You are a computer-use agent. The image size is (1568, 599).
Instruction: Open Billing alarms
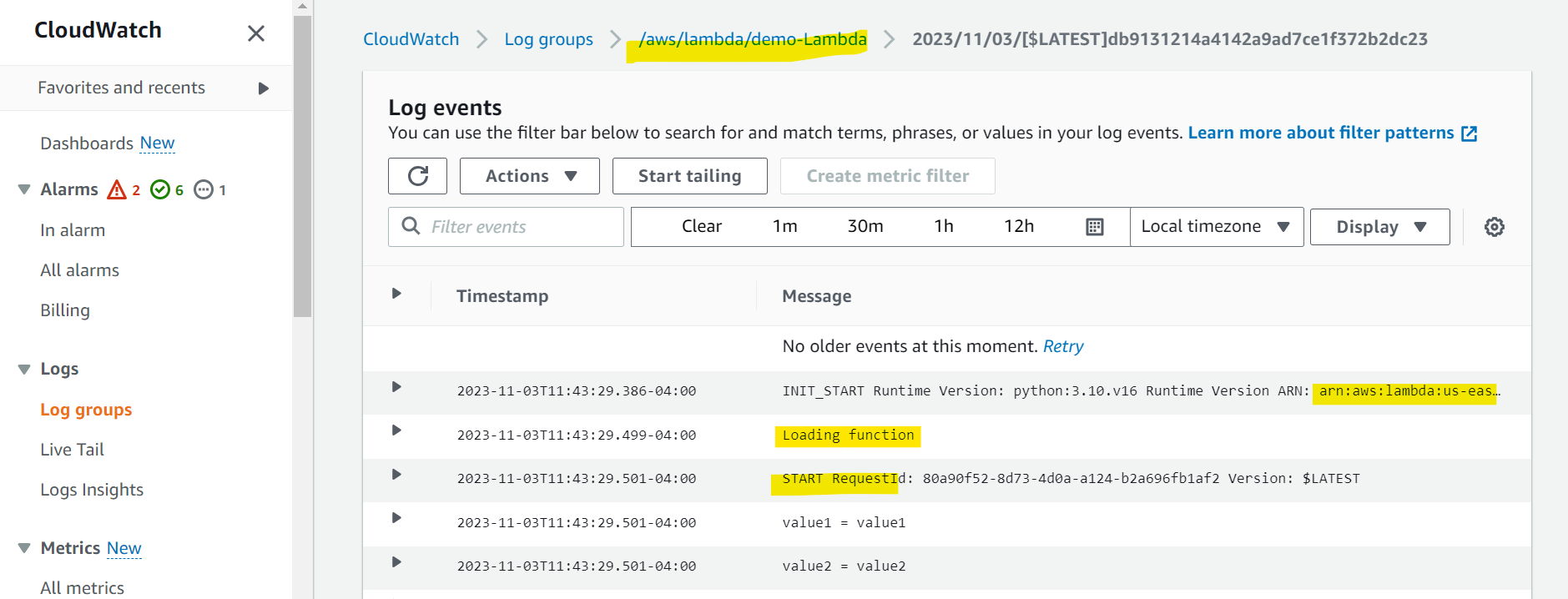(65, 310)
